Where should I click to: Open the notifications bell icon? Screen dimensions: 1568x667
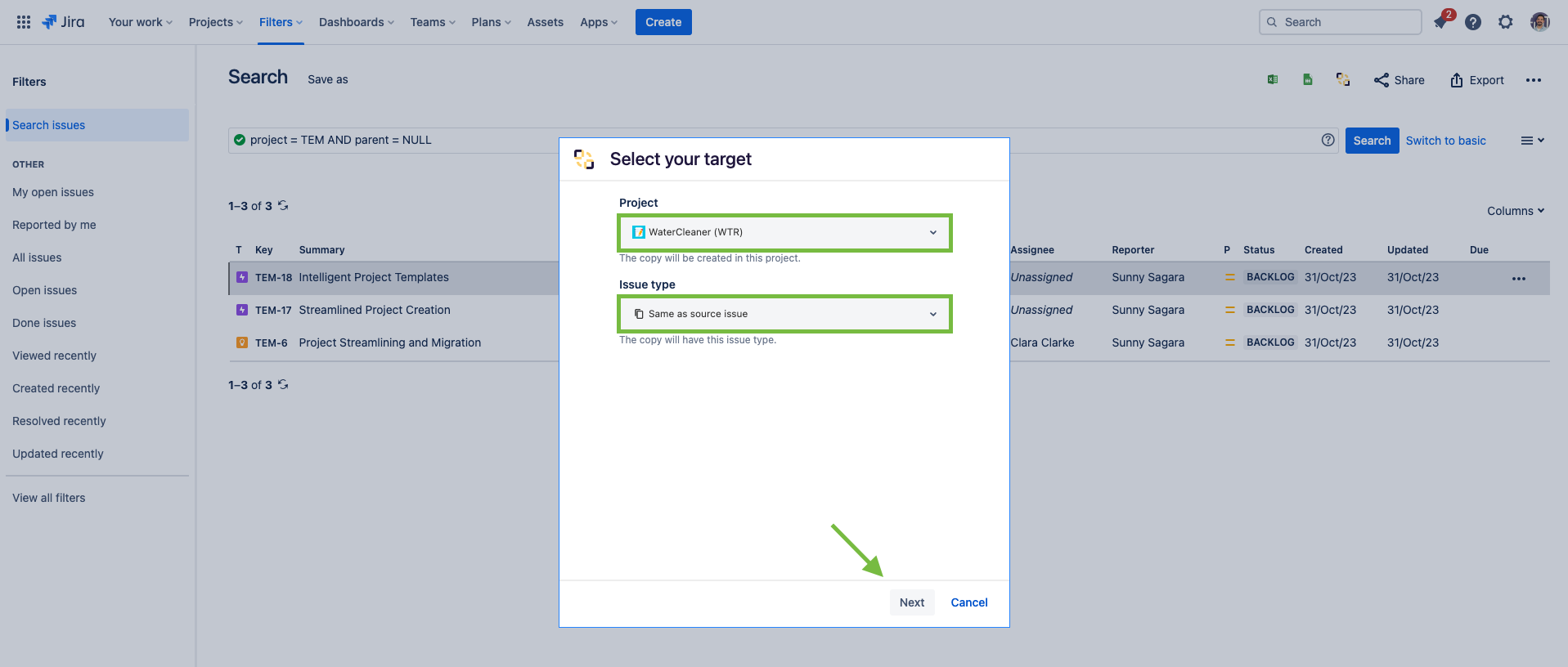tap(1441, 22)
